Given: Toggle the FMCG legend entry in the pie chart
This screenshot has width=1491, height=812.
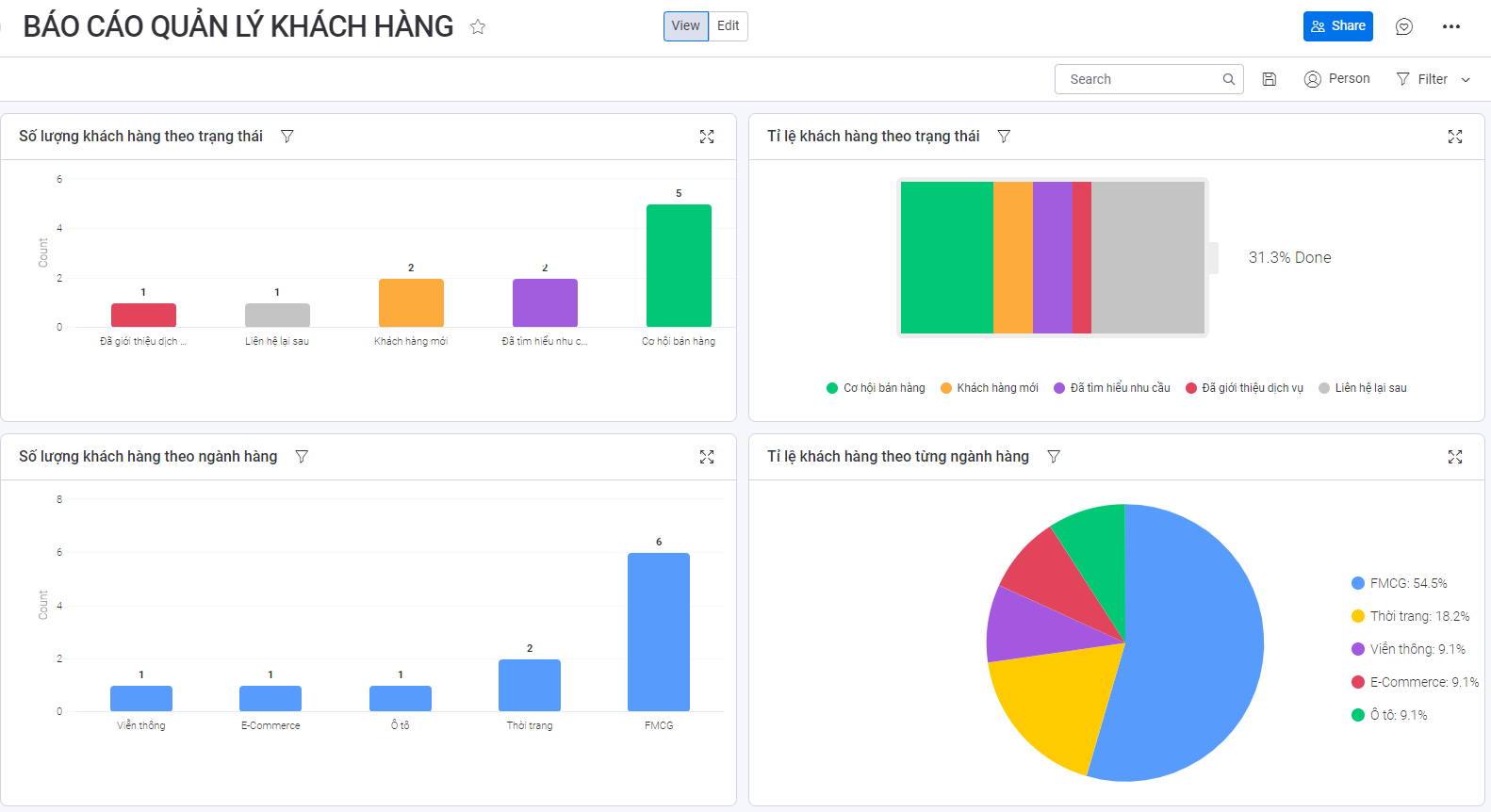Looking at the screenshot, I should [1399, 583].
